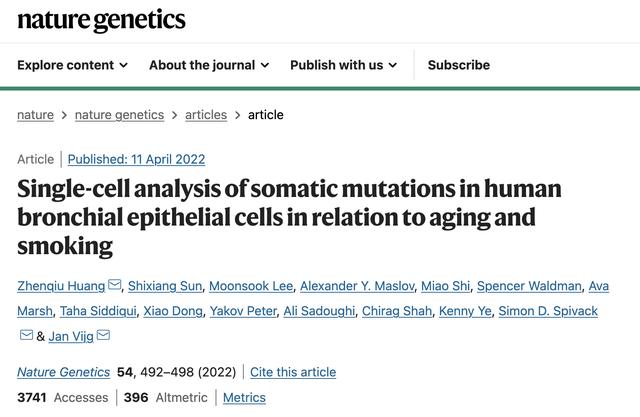640x417 pixels.
Task: Click envelope icon next to Zhenqiu Huang
Action: pos(115,284)
